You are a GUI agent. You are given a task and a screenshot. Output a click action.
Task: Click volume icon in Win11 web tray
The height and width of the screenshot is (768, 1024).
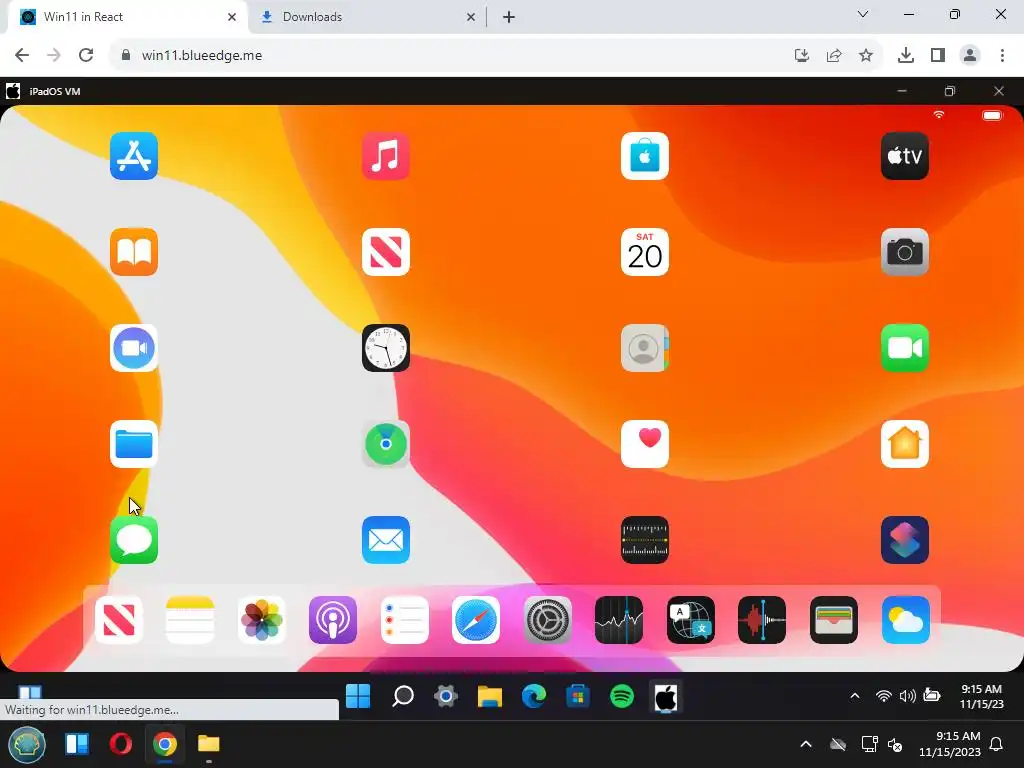coord(907,696)
